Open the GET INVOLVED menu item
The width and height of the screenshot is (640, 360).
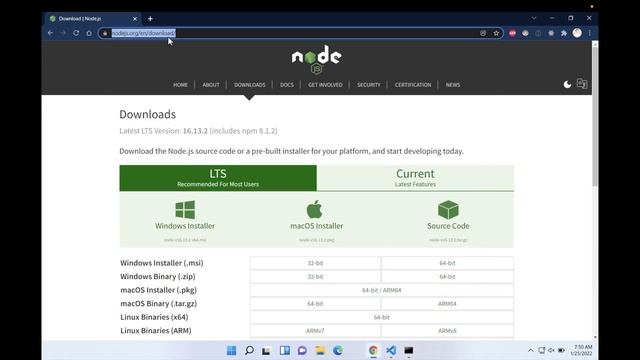pos(325,85)
